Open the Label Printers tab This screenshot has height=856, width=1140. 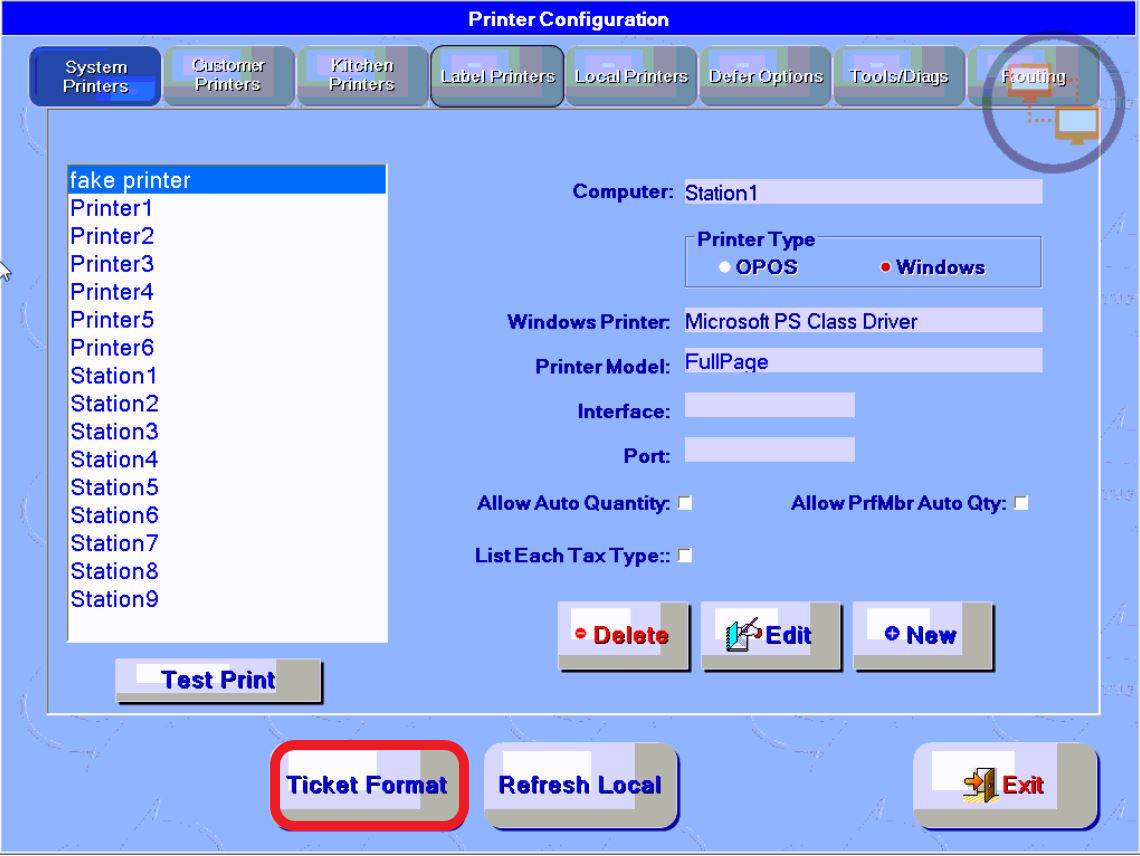pos(497,76)
